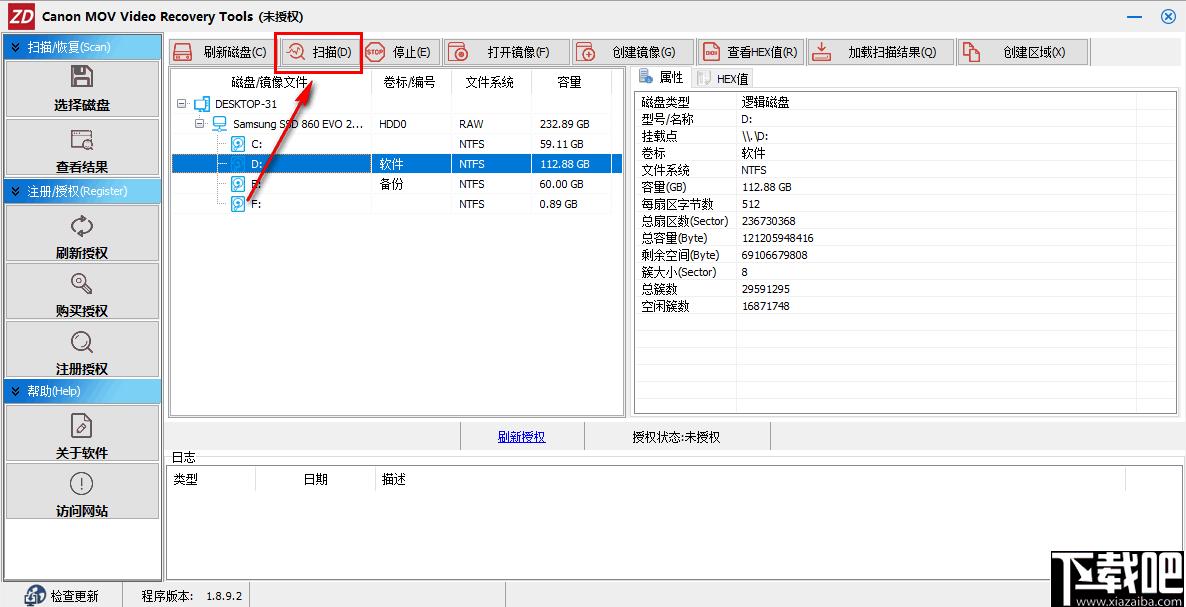
Task: Click 检查更新 check for updates
Action: pos(63,596)
